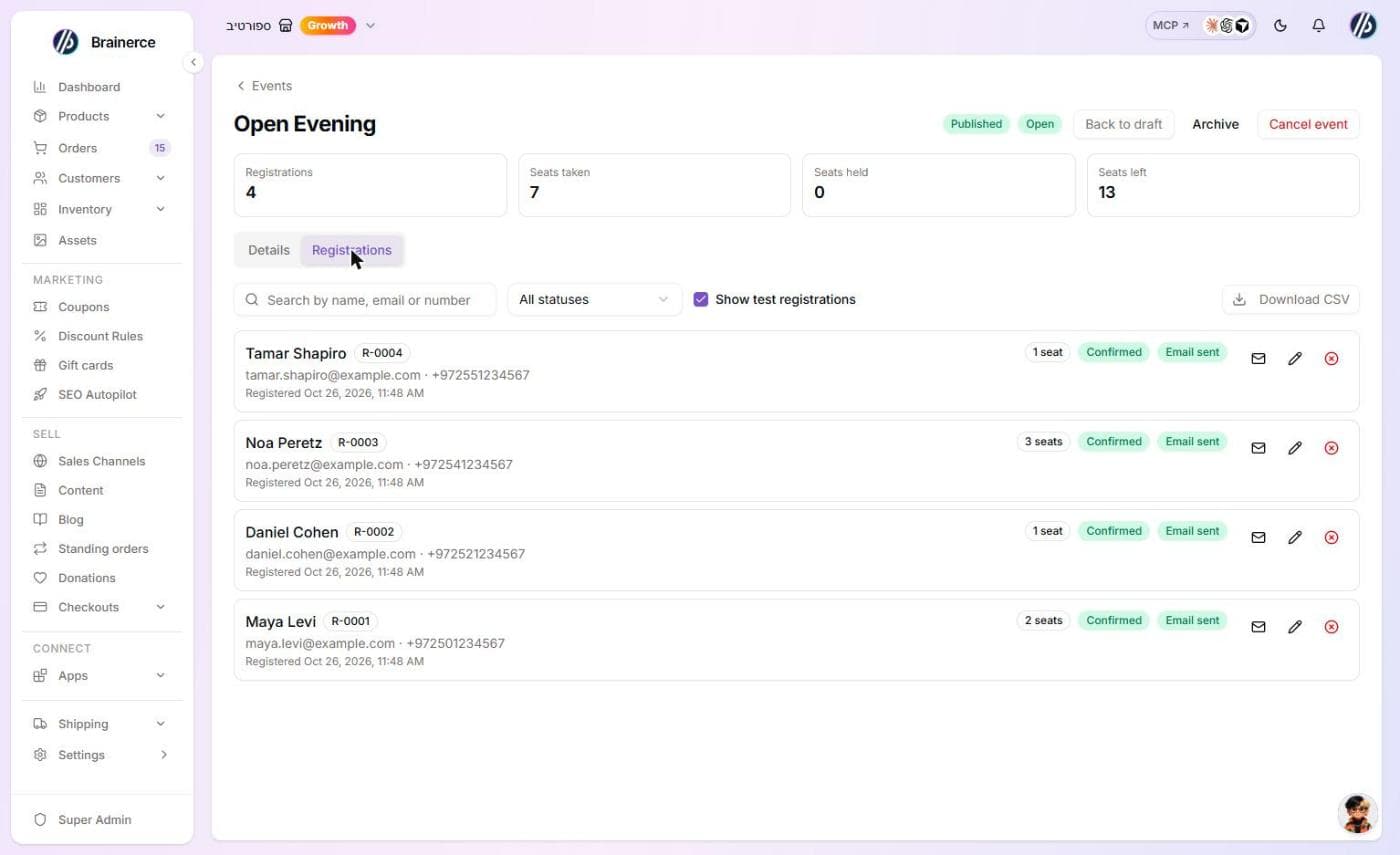This screenshot has height=855, width=1400.
Task: Focus the registration search field
Action: tap(365, 299)
